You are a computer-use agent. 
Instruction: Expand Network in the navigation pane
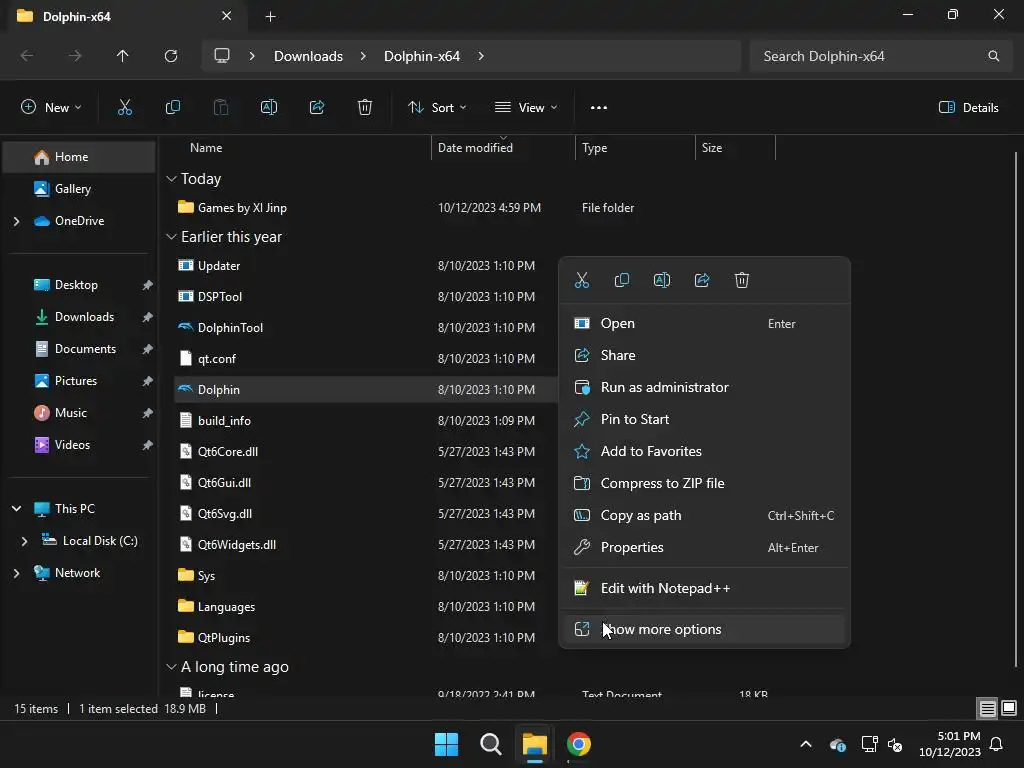click(x=16, y=573)
